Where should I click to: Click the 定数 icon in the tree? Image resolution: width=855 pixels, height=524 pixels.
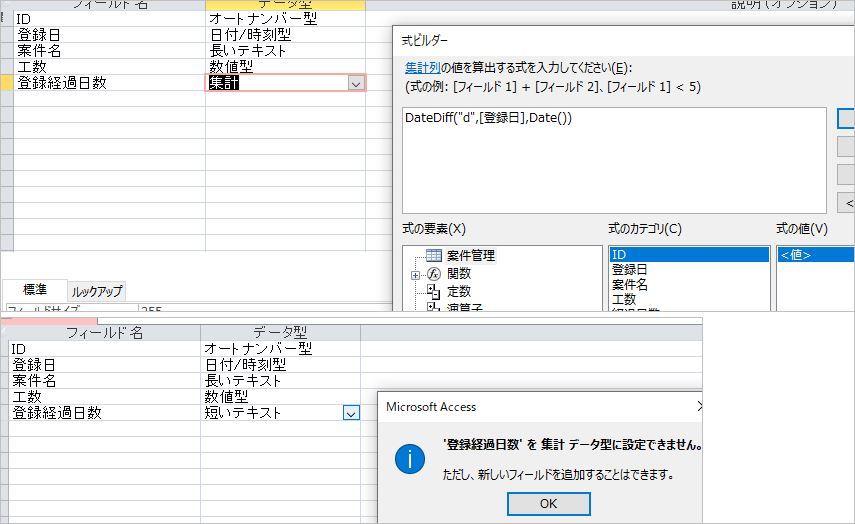click(434, 292)
